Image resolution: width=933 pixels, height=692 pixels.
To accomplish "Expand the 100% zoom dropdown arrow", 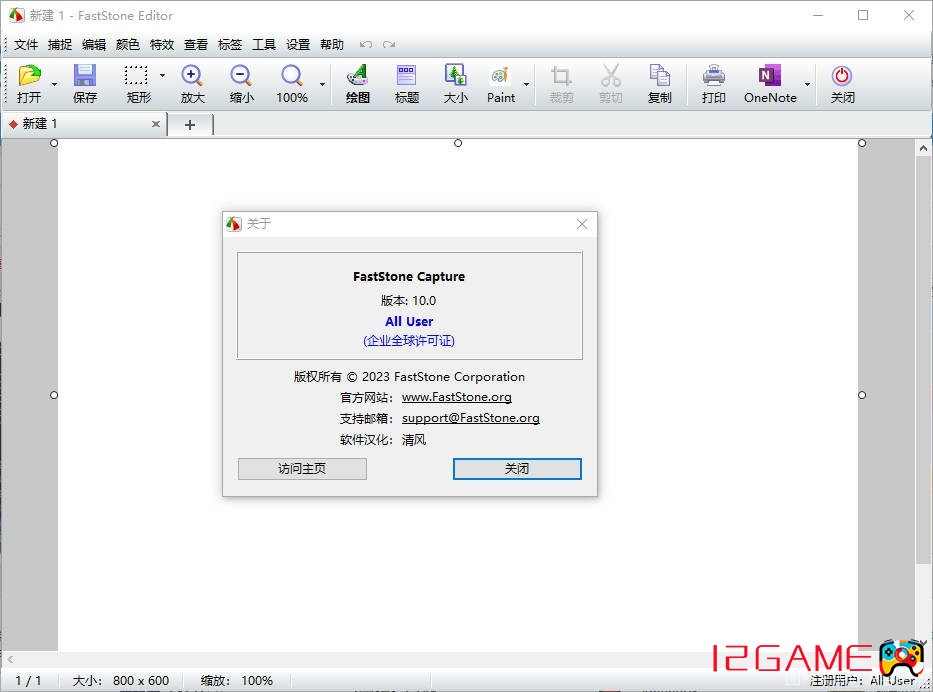I will [323, 84].
